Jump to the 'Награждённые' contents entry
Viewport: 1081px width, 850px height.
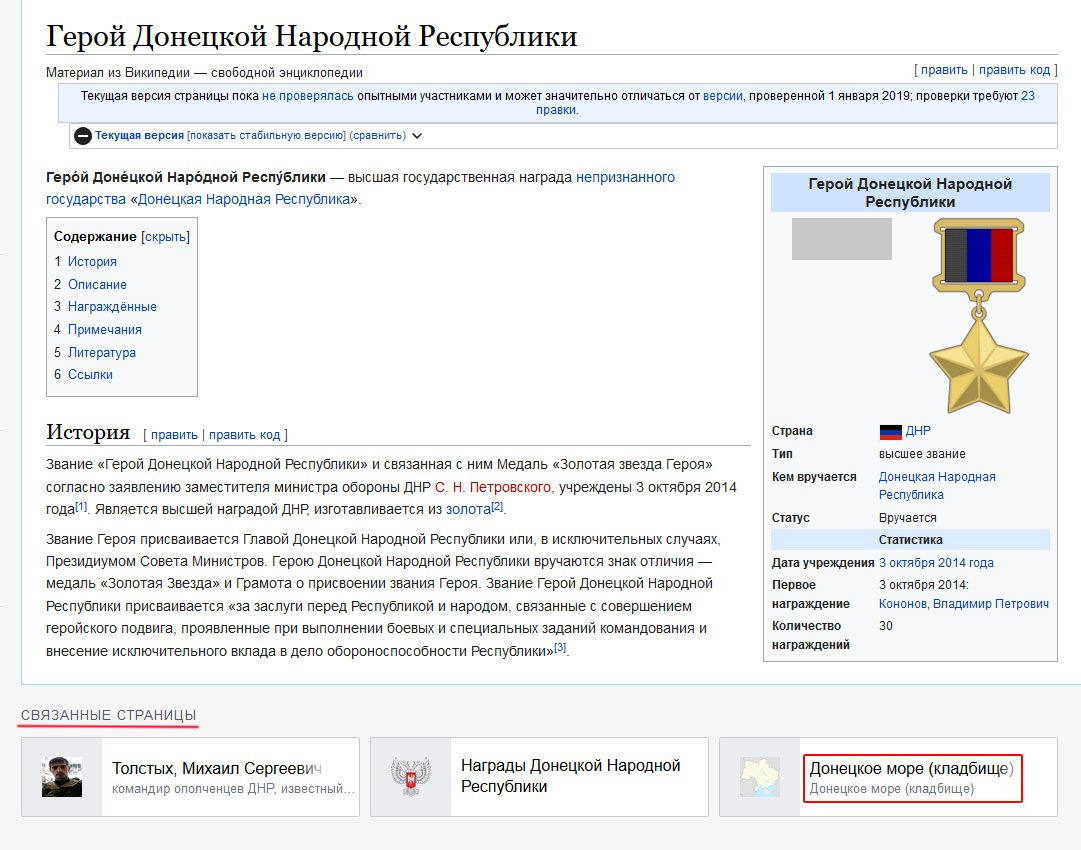point(112,307)
